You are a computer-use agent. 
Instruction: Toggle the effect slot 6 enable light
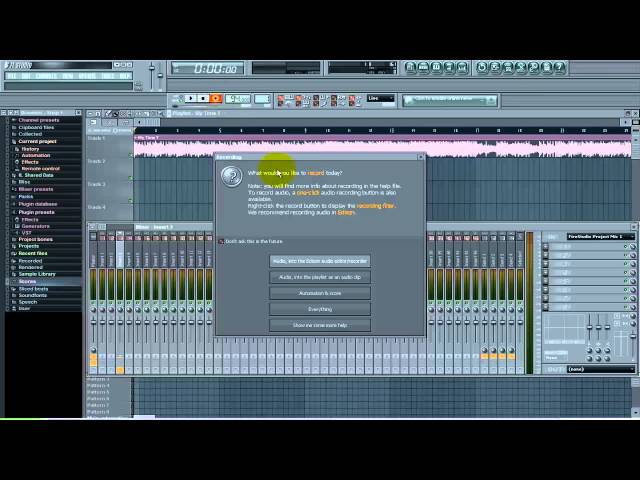625,290
